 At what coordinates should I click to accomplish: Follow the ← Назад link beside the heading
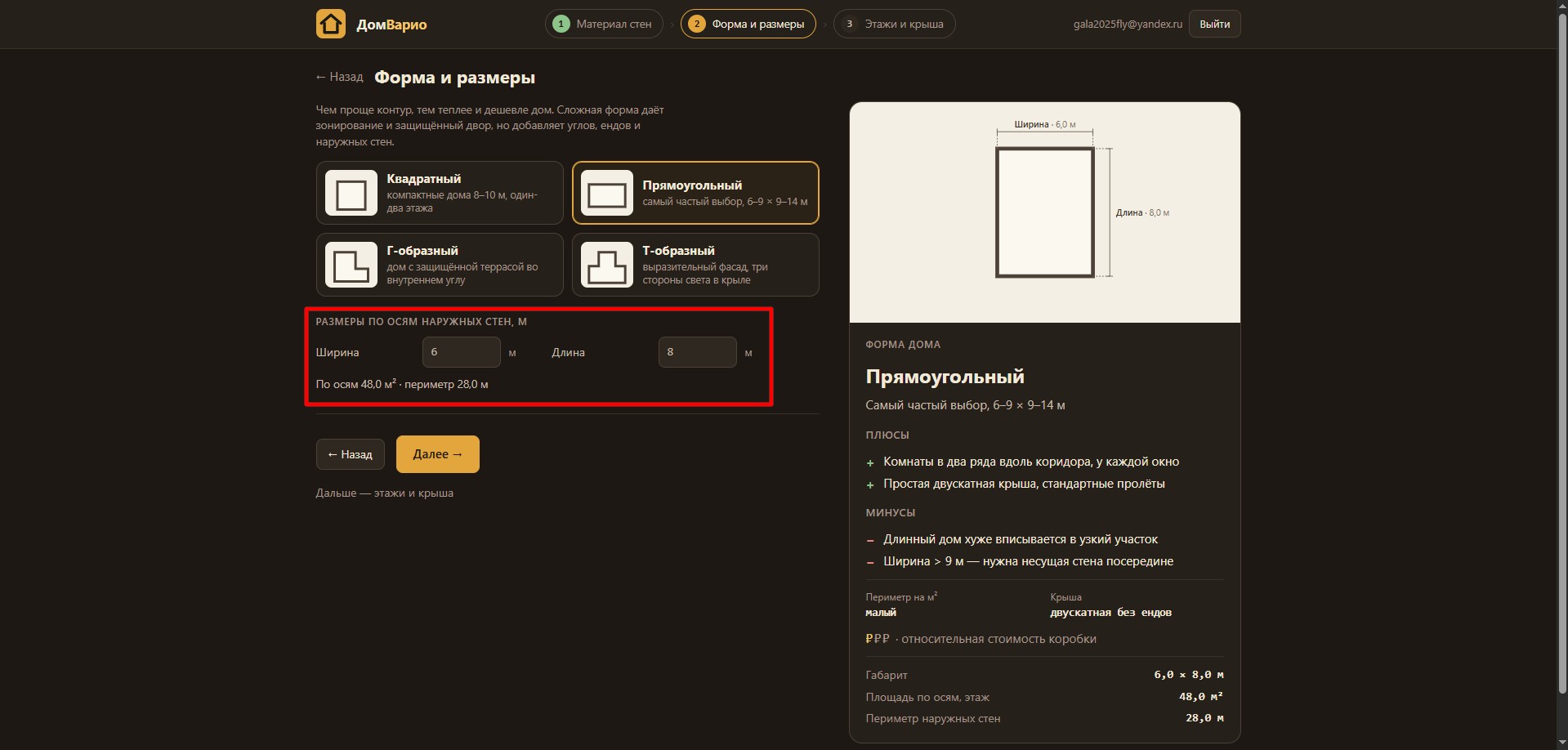coord(339,77)
